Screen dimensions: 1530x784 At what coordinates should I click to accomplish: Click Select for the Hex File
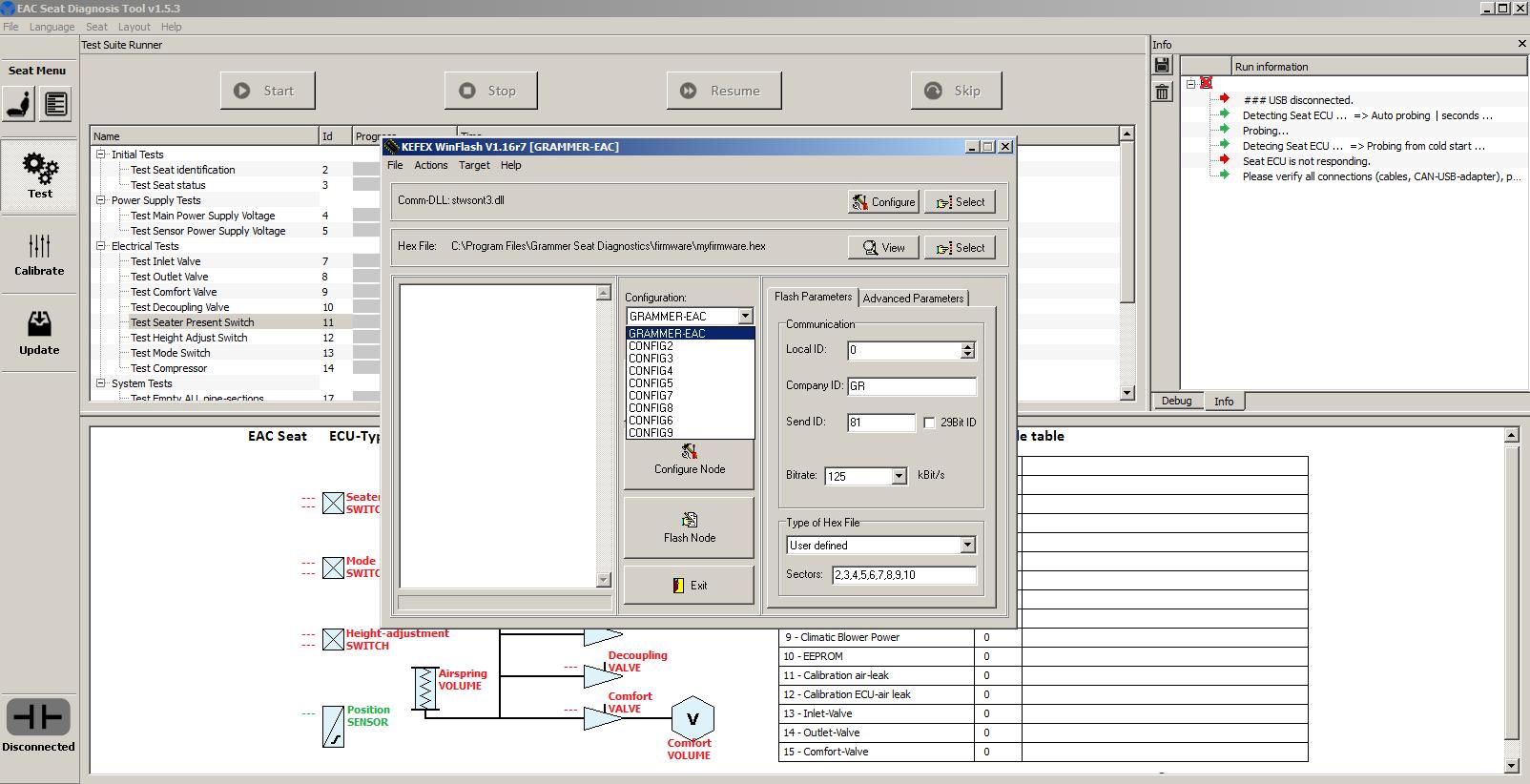[x=960, y=247]
